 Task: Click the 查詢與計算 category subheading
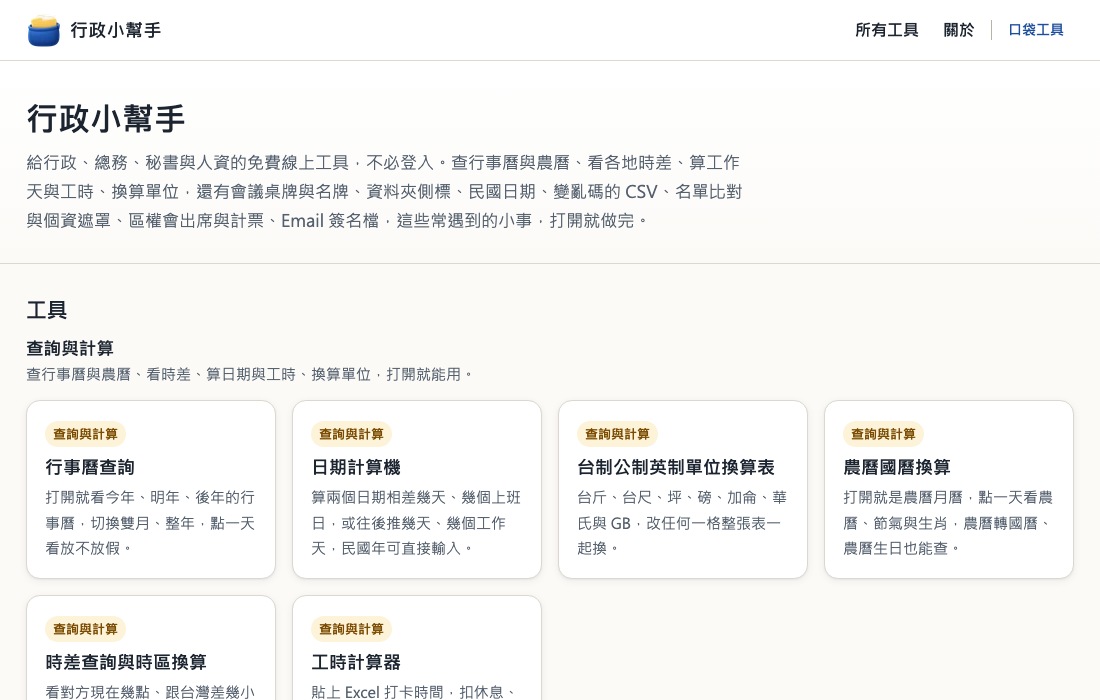click(70, 349)
